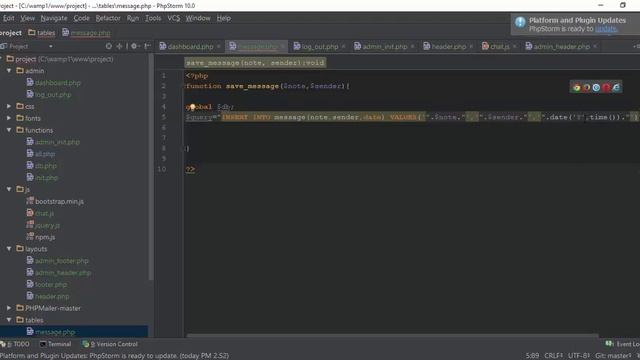This screenshot has height=360, width=640.
Task: Open in Firefox browser icon
Action: pos(586,87)
